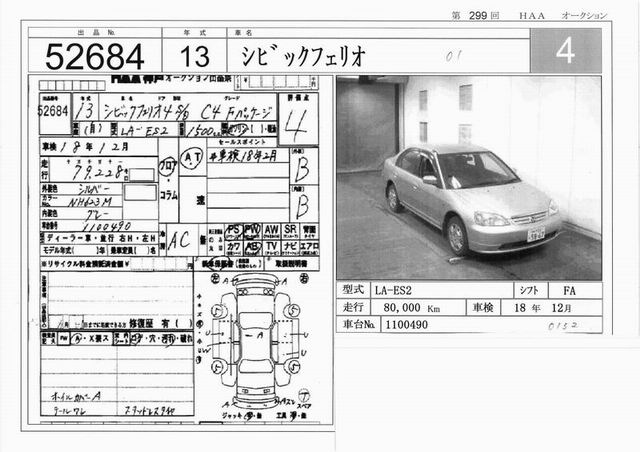Image resolution: width=640 pixels, height=452 pixels.
Task: Click the circled AT transmission mark
Action: click(191, 158)
